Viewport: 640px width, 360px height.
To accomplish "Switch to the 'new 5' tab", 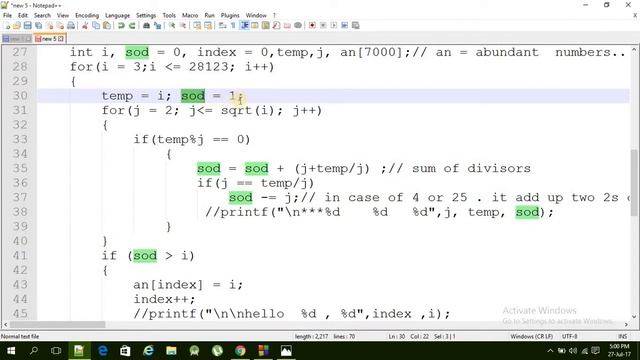I will [x=49, y=39].
